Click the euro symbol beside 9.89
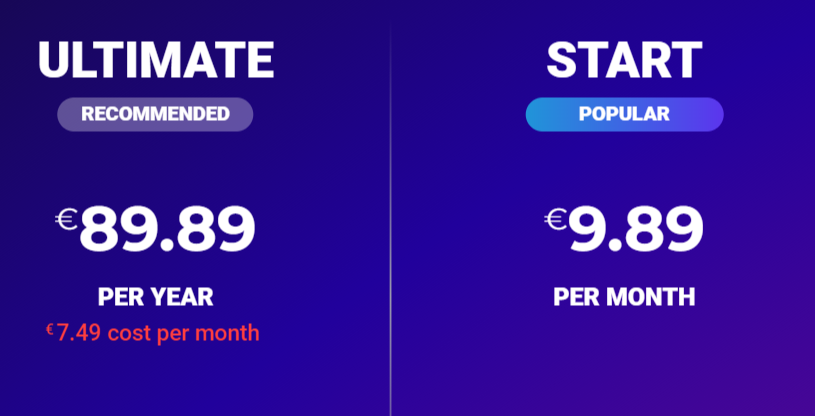 [x=556, y=217]
